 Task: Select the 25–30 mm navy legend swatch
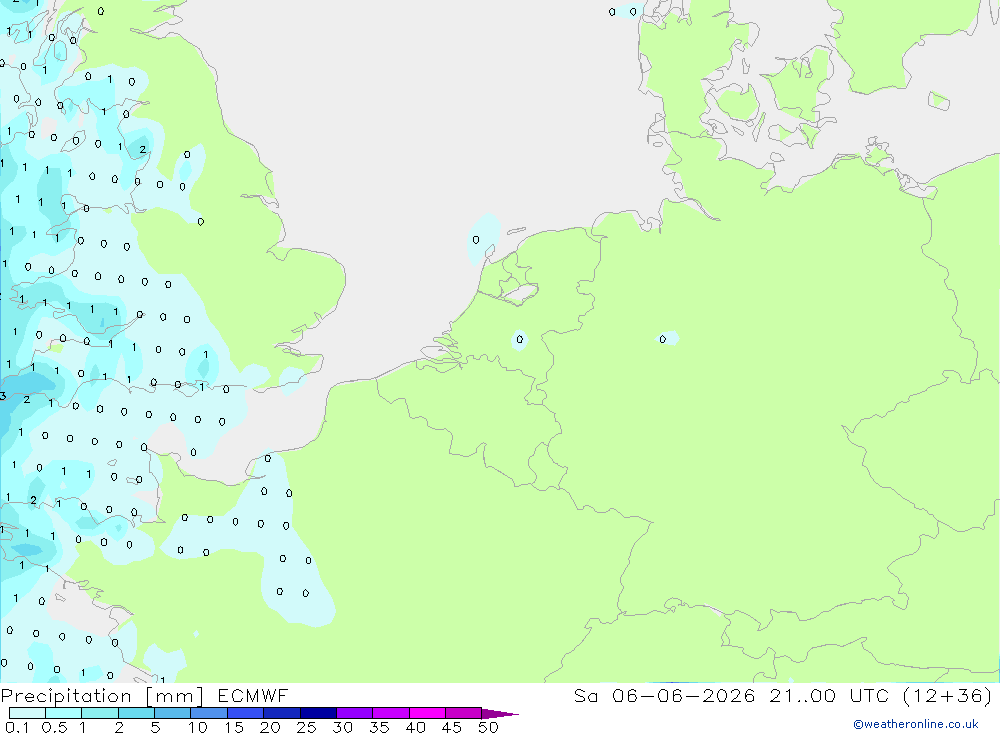point(318,713)
